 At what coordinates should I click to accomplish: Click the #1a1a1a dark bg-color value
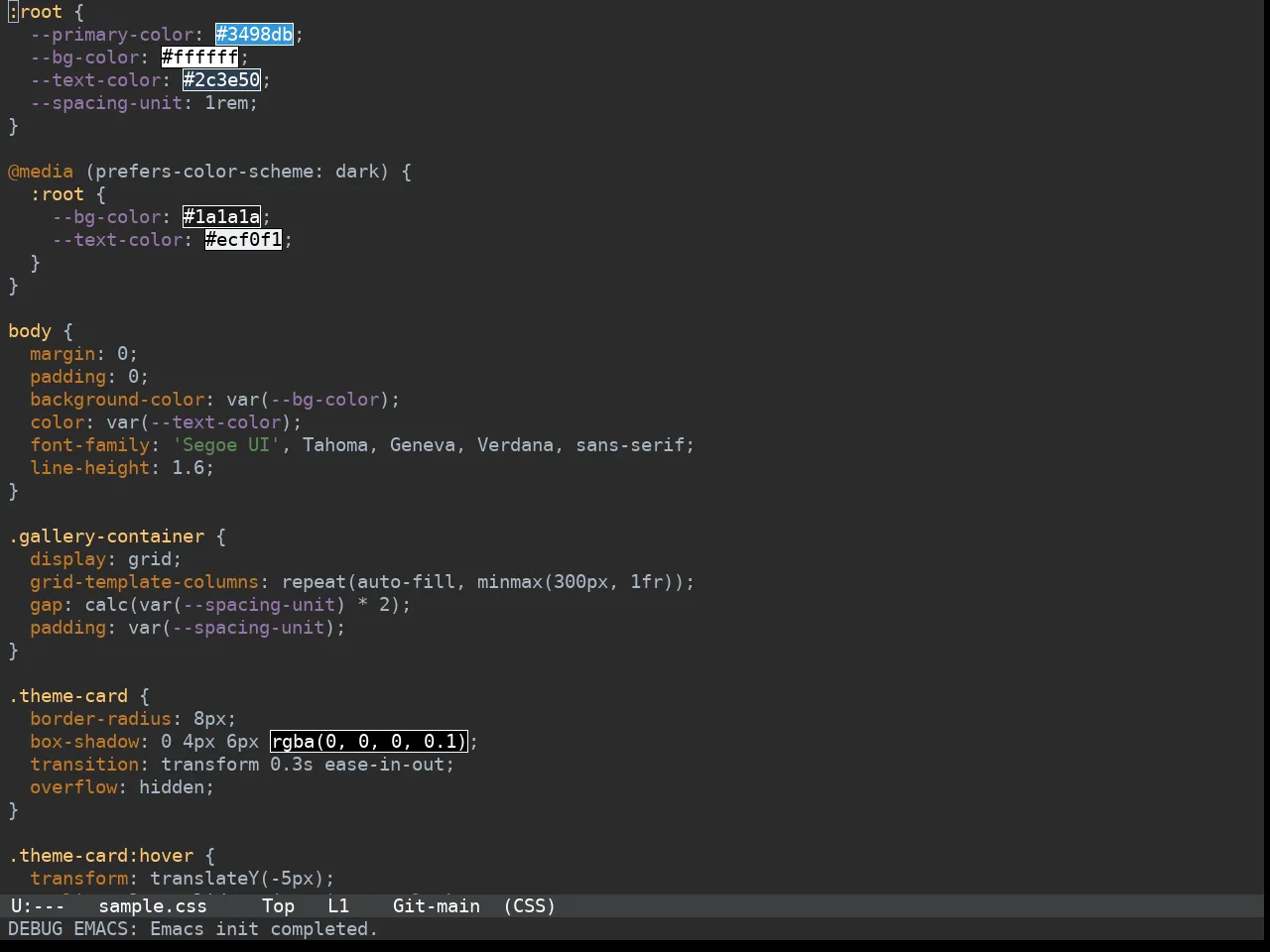click(x=221, y=217)
